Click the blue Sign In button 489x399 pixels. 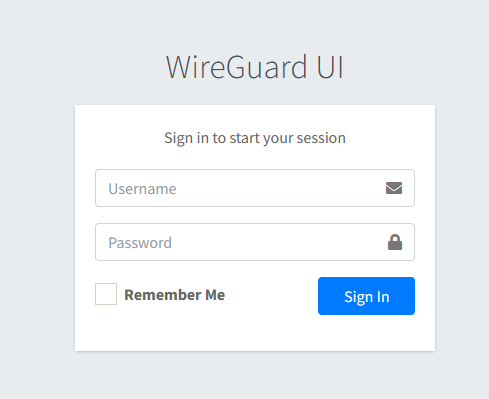point(366,296)
